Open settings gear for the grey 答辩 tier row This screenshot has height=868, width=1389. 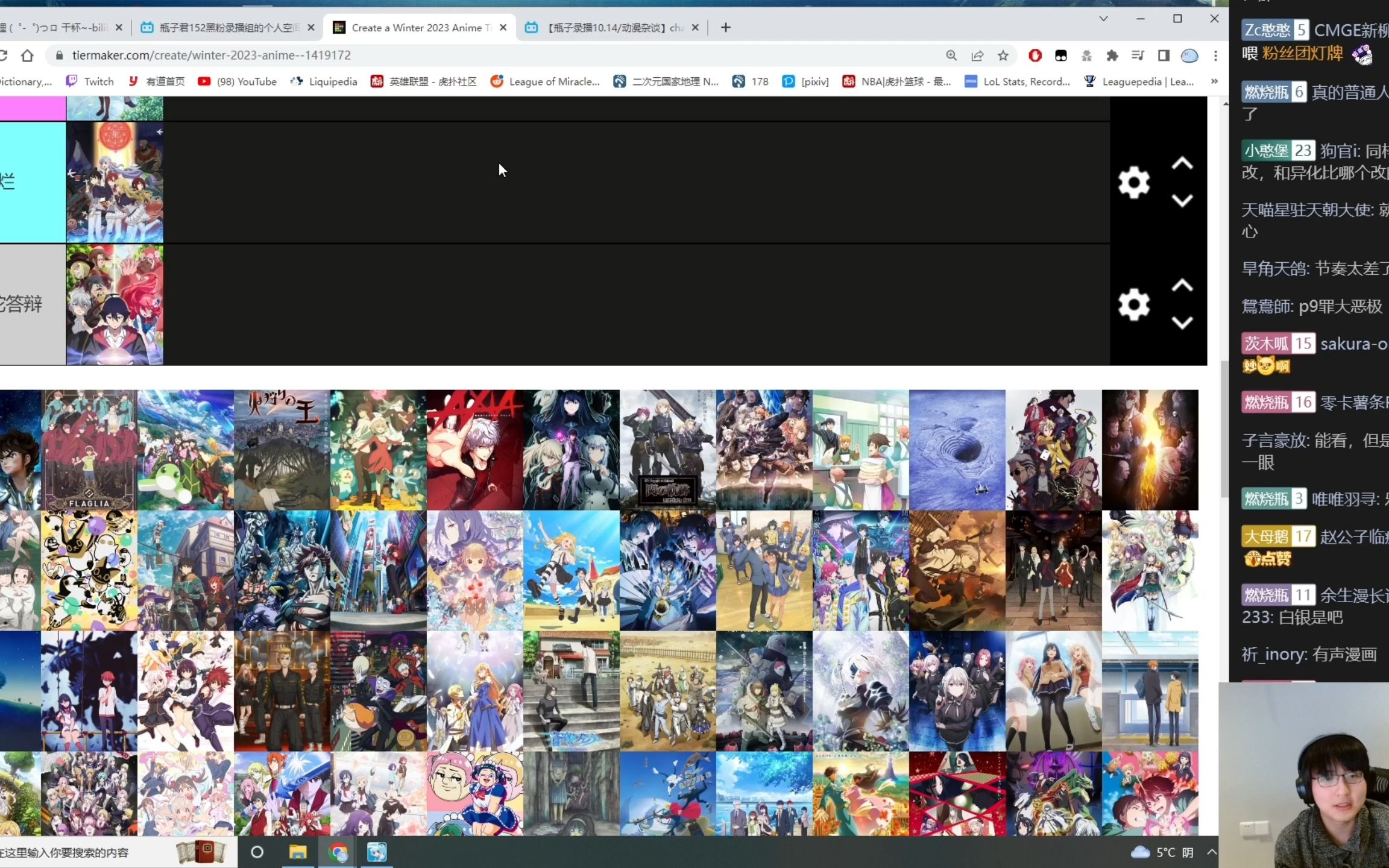pyautogui.click(x=1133, y=304)
